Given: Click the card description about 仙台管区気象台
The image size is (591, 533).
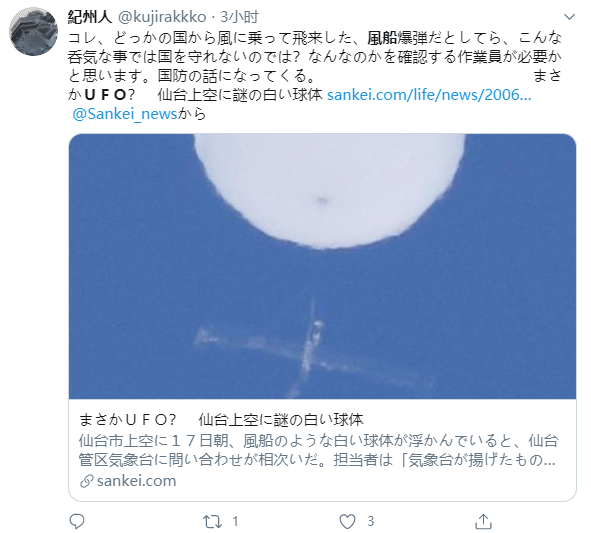Looking at the screenshot, I should pyautogui.click(x=318, y=450).
